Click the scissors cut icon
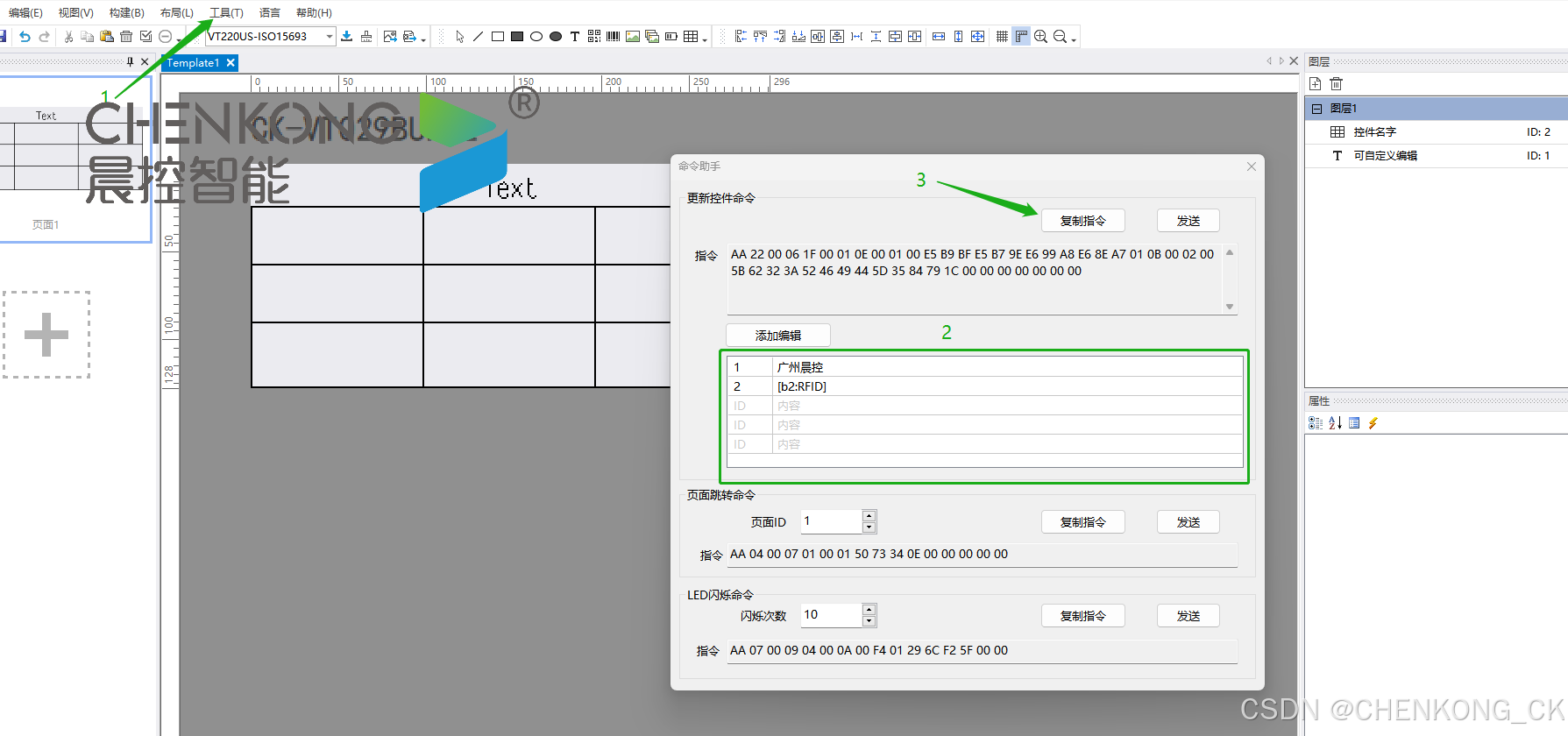This screenshot has height=736, width=1568. (x=68, y=37)
